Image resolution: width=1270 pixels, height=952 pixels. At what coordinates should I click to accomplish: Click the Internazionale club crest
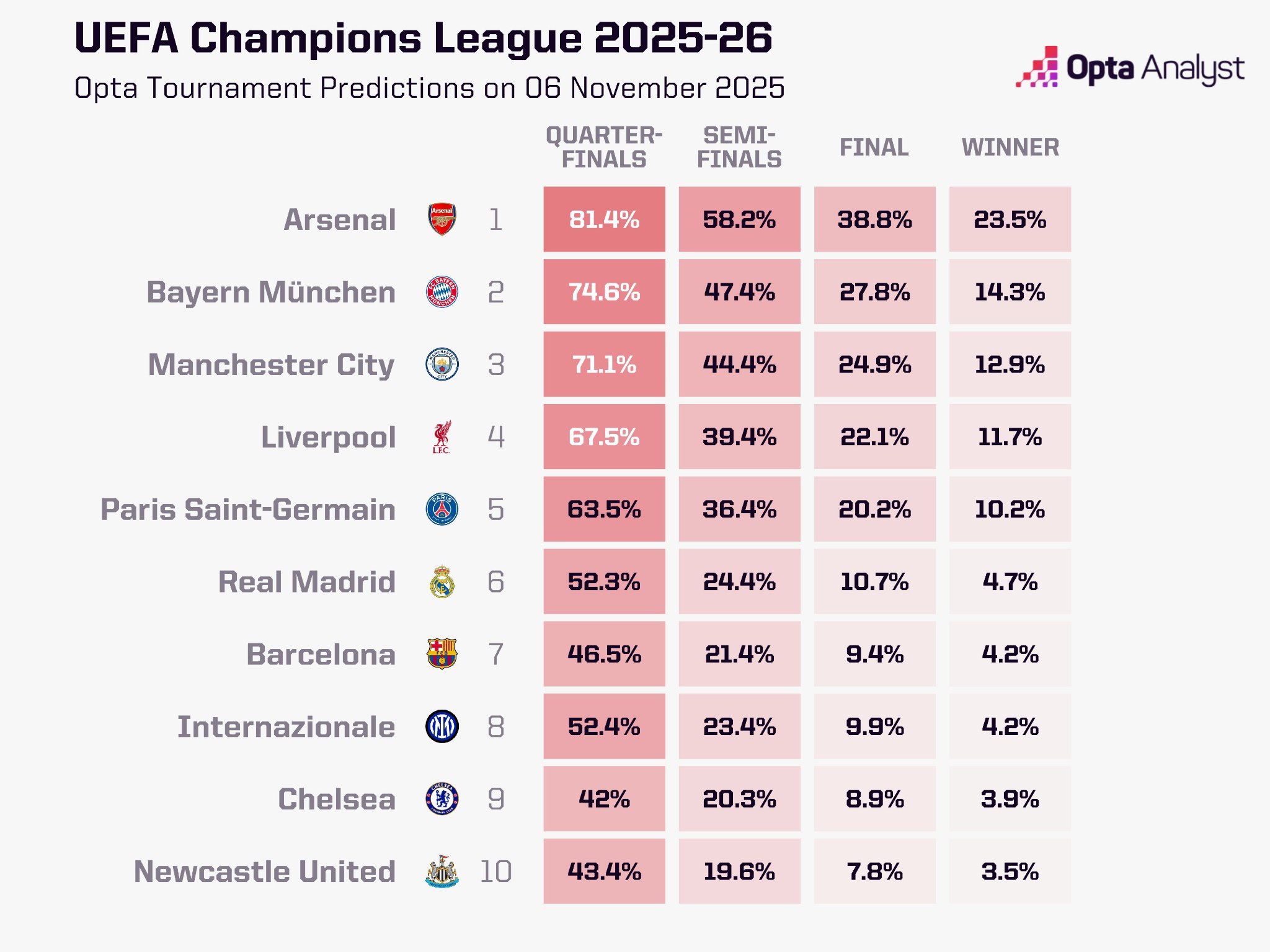pyautogui.click(x=442, y=726)
